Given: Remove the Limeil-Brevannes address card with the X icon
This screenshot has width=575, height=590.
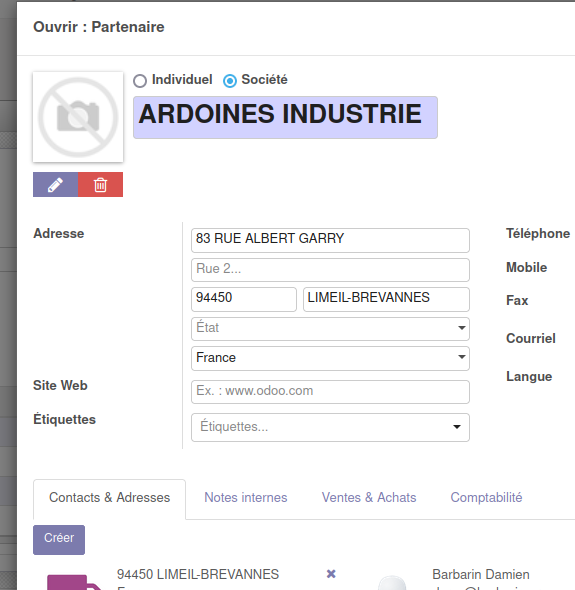Looking at the screenshot, I should 331,574.
